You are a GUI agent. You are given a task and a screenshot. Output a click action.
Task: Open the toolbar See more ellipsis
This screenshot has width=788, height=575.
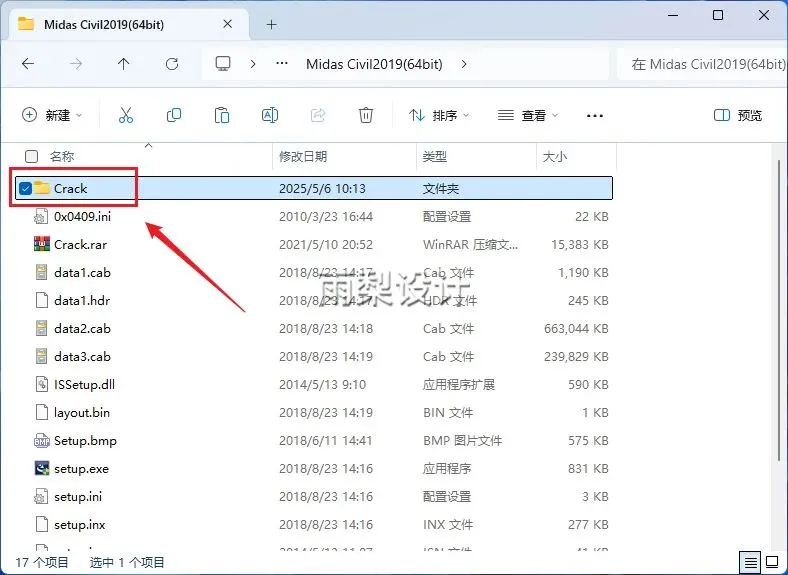(595, 116)
